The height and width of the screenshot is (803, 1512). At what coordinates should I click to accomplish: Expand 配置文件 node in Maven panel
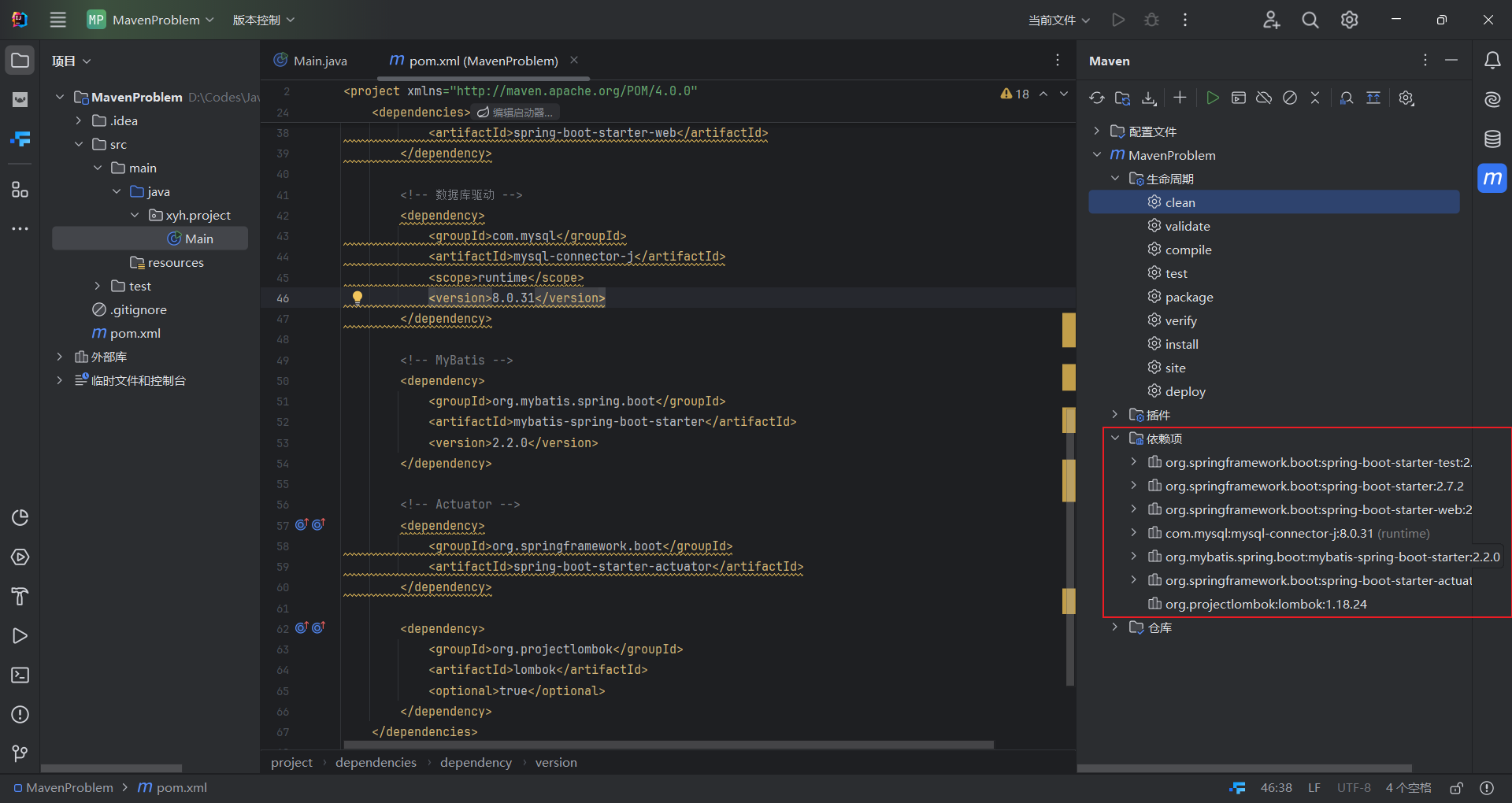click(x=1097, y=131)
